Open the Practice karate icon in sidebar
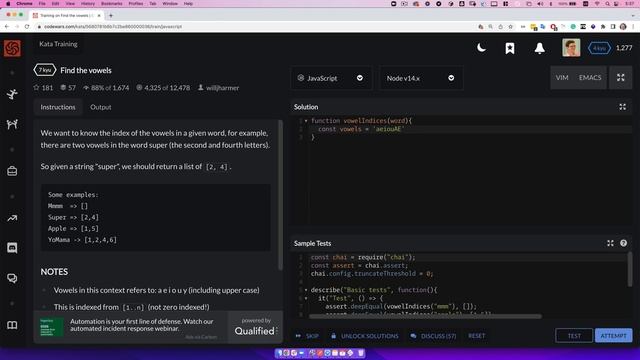Viewport: 640px width, 360px height. point(12,94)
